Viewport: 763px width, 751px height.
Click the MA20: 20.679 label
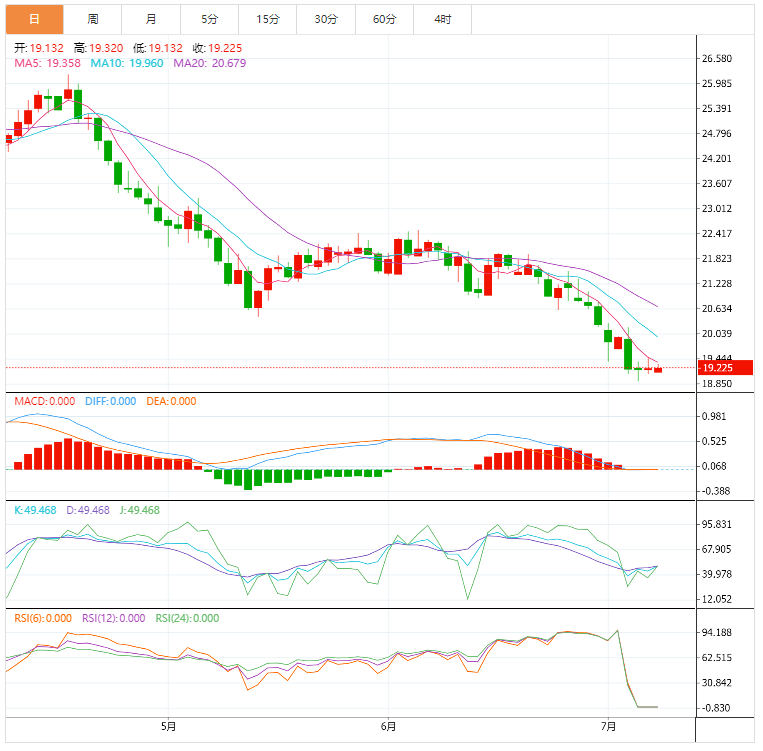click(210, 63)
